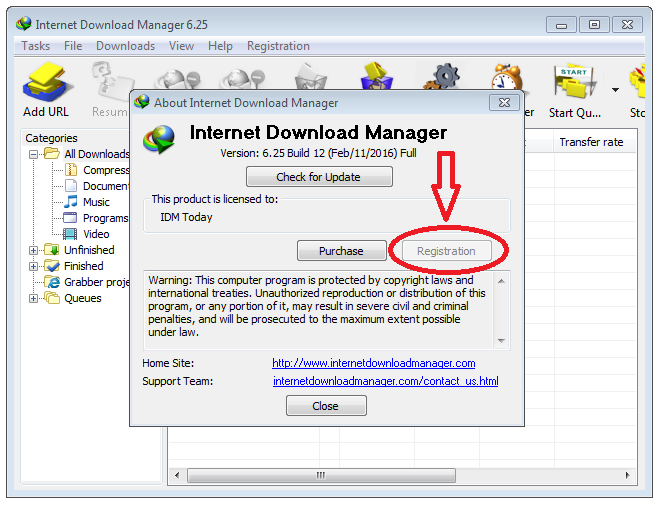Click the Programs window icon
Image resolution: width=659 pixels, height=506 pixels.
click(70, 218)
